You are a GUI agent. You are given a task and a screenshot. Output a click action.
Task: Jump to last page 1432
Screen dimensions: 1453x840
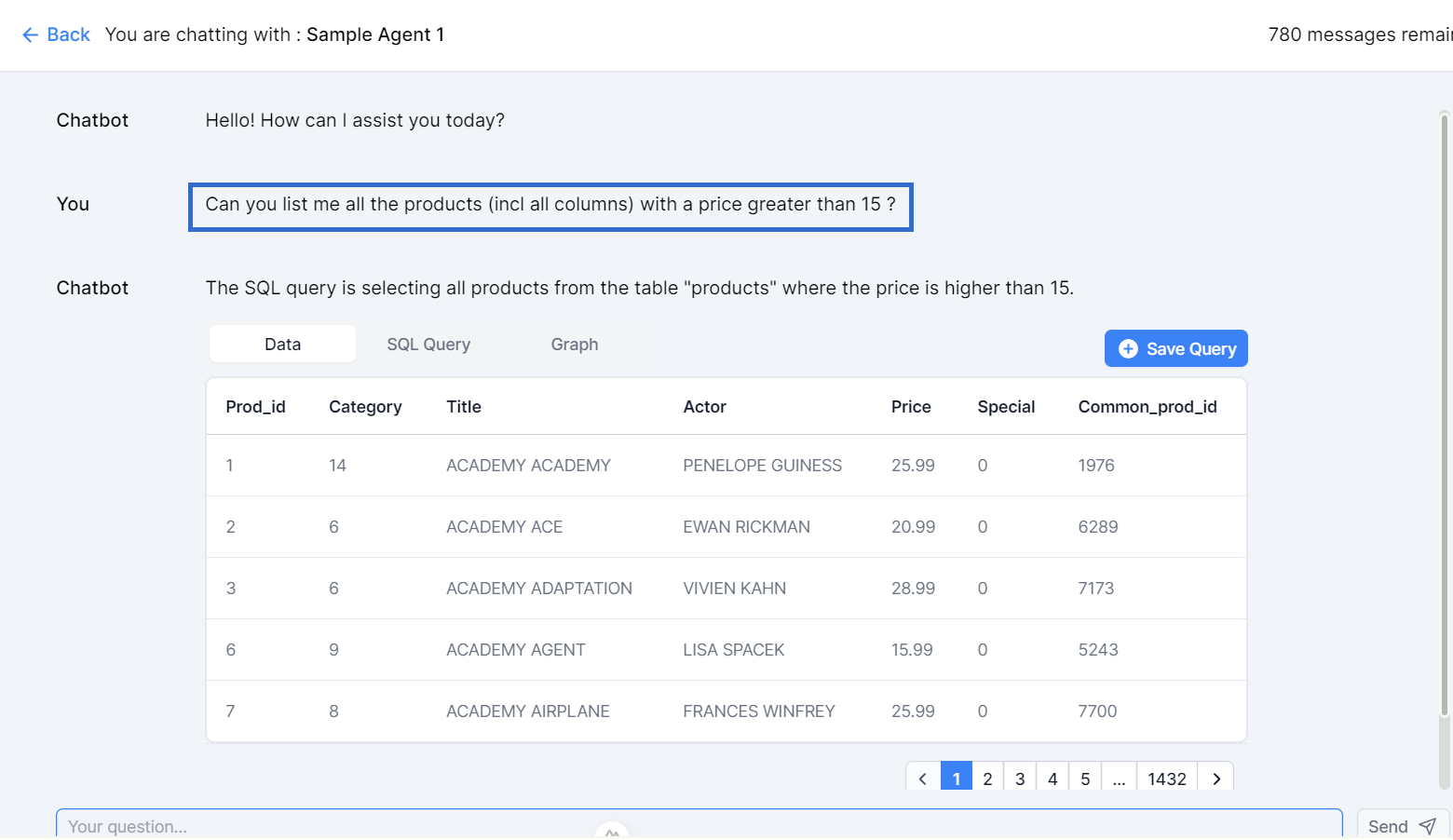click(x=1166, y=779)
